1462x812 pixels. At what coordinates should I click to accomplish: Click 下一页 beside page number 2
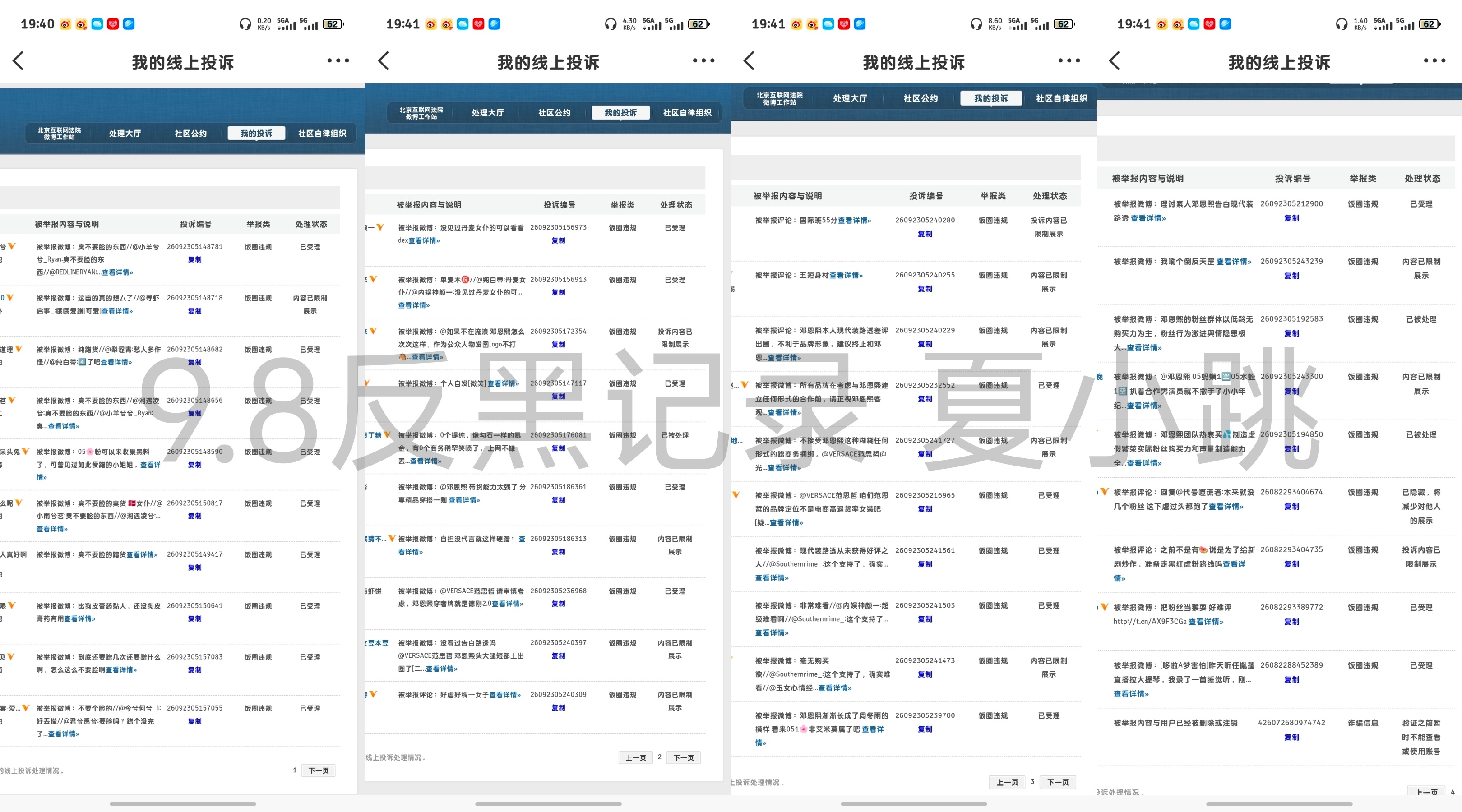[683, 757]
